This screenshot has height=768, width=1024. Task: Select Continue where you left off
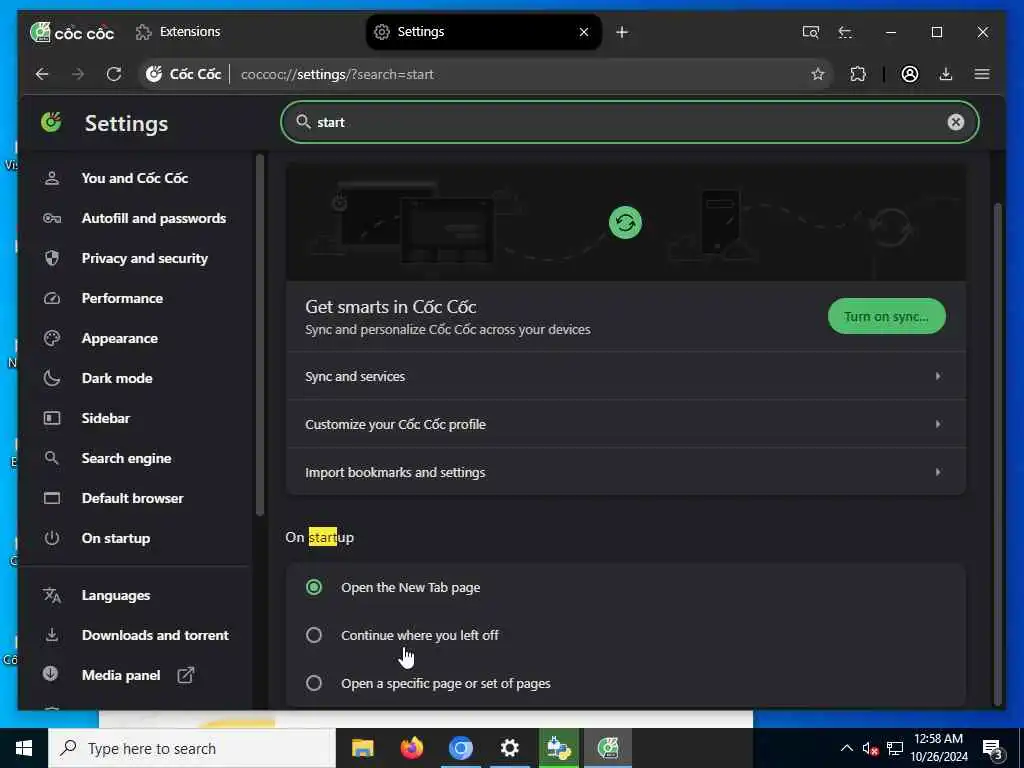(x=314, y=635)
